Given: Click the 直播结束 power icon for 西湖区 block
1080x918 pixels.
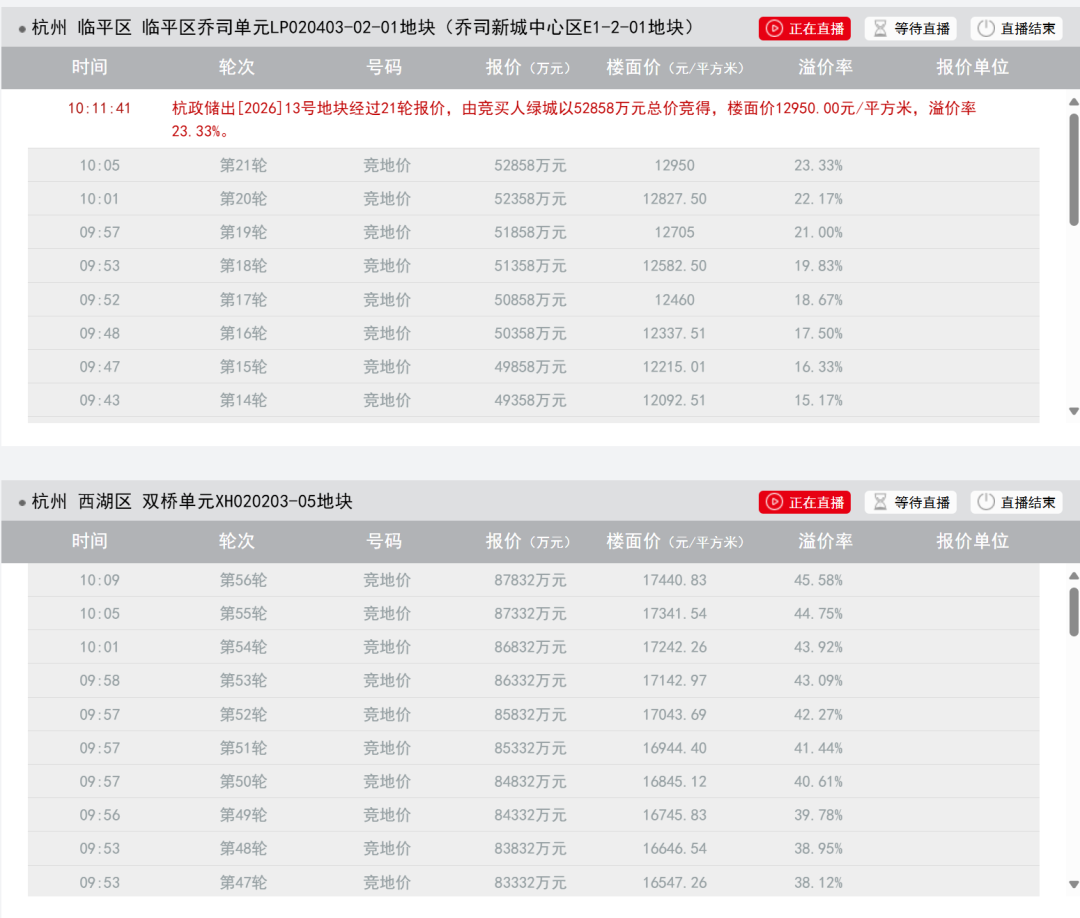Looking at the screenshot, I should point(986,502).
